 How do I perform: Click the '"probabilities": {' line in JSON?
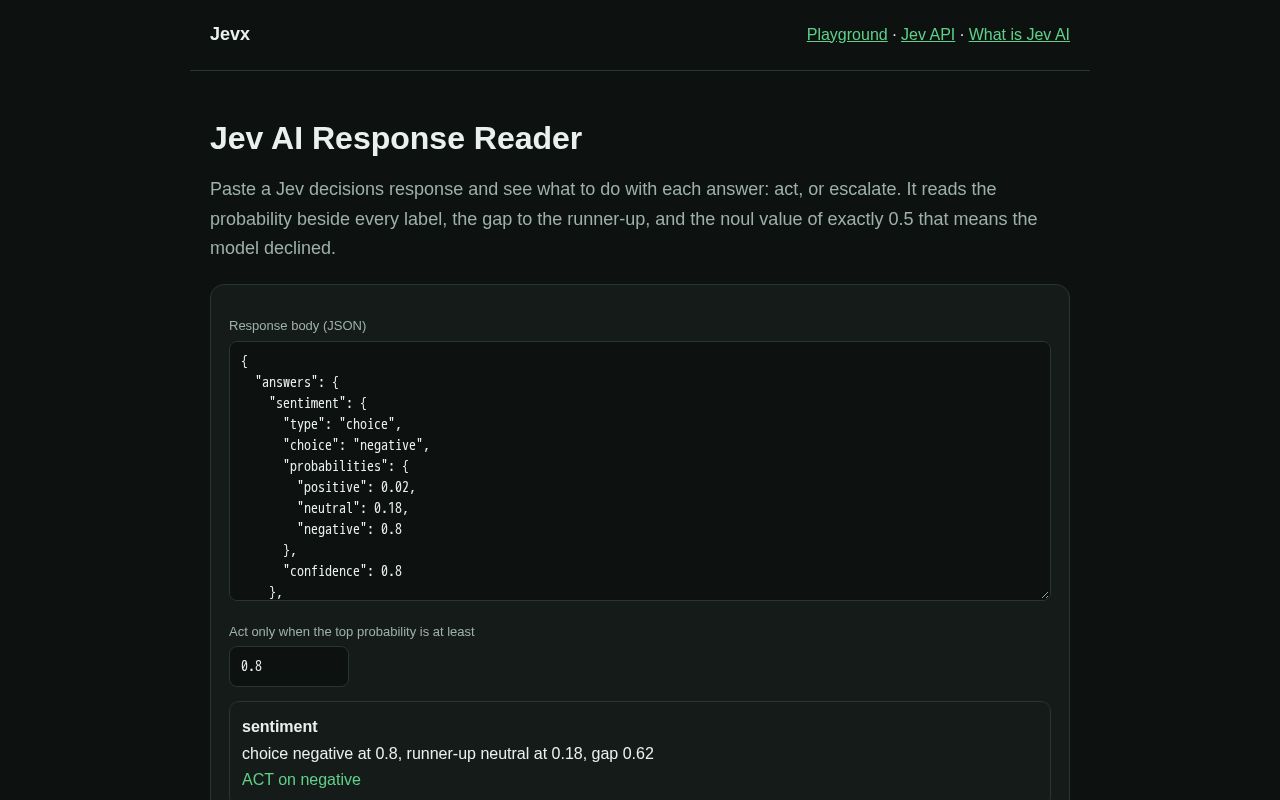(x=346, y=466)
